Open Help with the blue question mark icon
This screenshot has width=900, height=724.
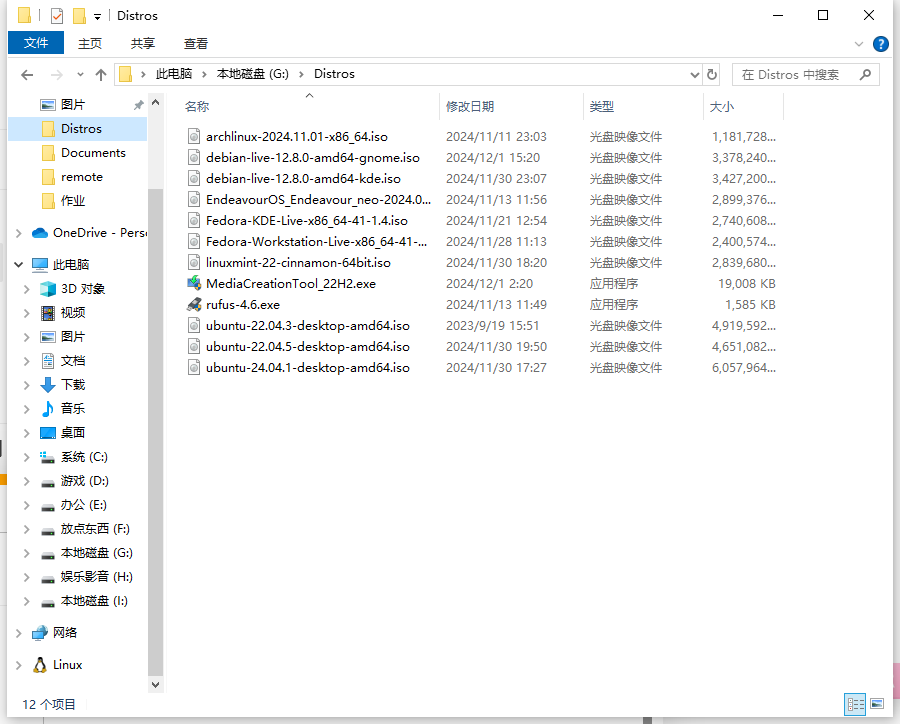point(880,44)
